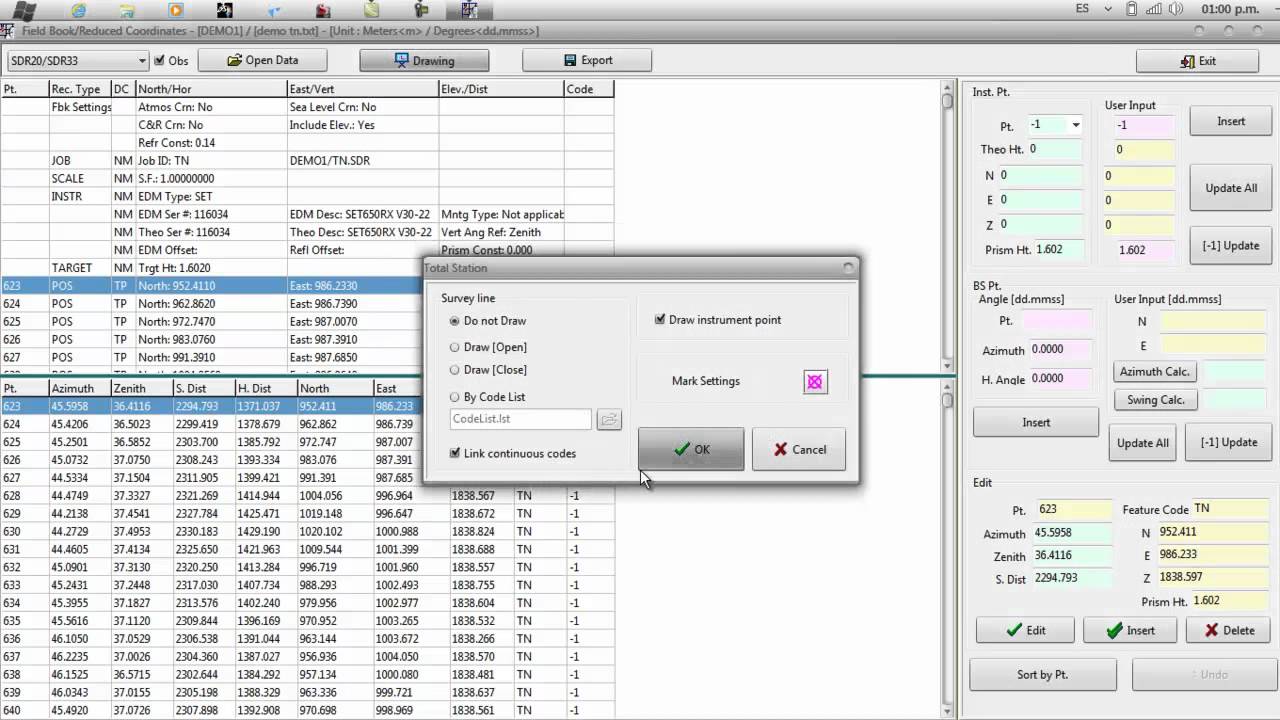
Task: Click the Feature Code input field
Action: point(1230,509)
